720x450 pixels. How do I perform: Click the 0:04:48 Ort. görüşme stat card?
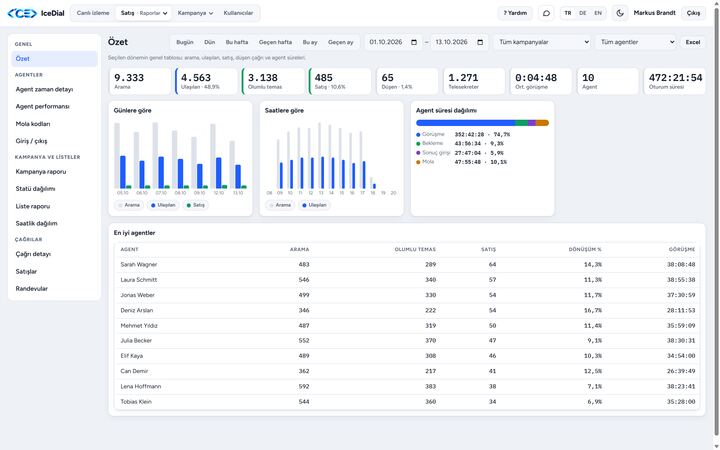541,81
